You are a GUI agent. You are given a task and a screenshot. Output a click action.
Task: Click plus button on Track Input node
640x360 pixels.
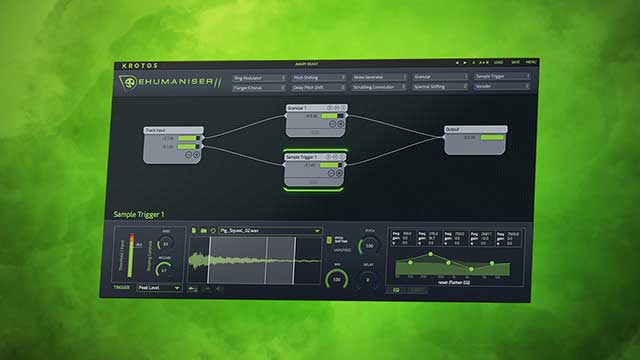196,155
